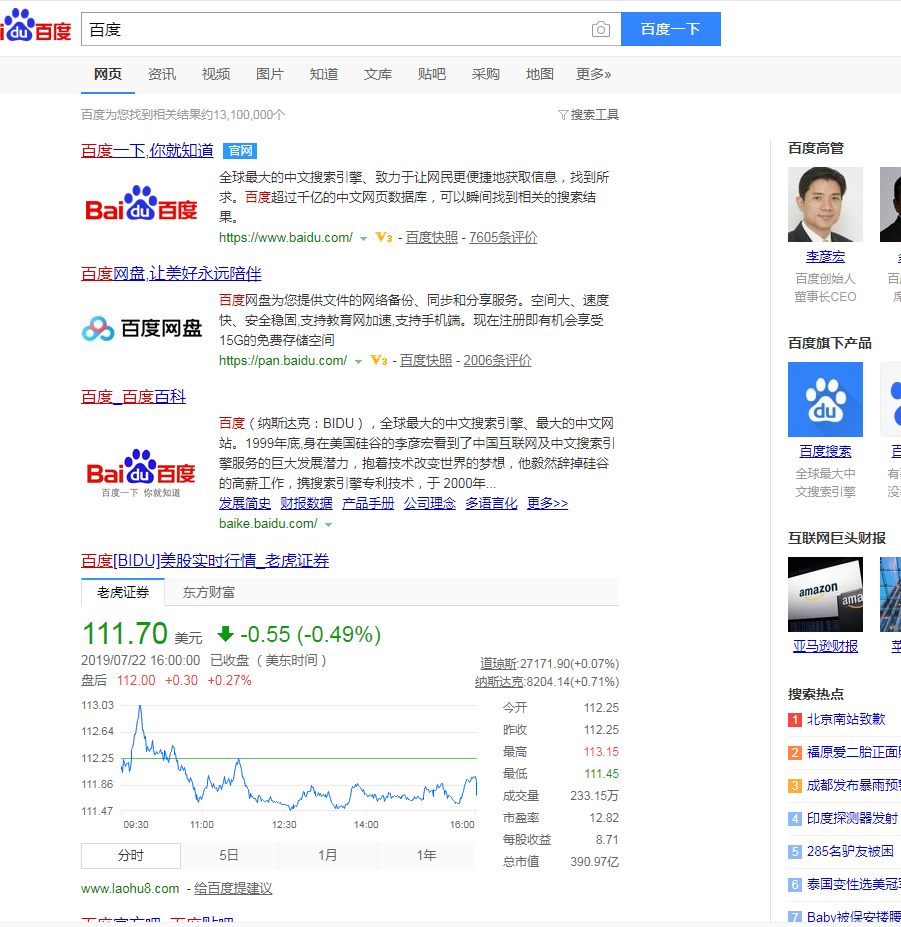Click hot search rank 5 badge
901x927 pixels.
[x=795, y=852]
